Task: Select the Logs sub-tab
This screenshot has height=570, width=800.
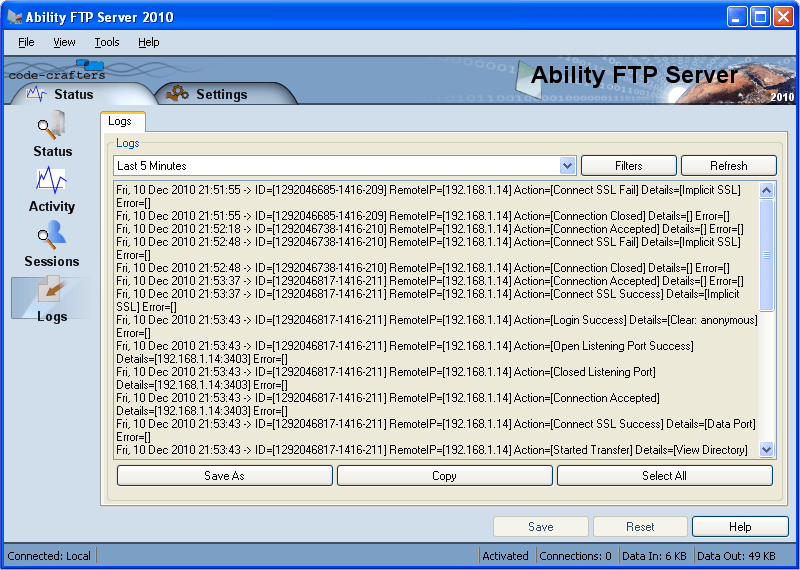Action: coord(122,121)
